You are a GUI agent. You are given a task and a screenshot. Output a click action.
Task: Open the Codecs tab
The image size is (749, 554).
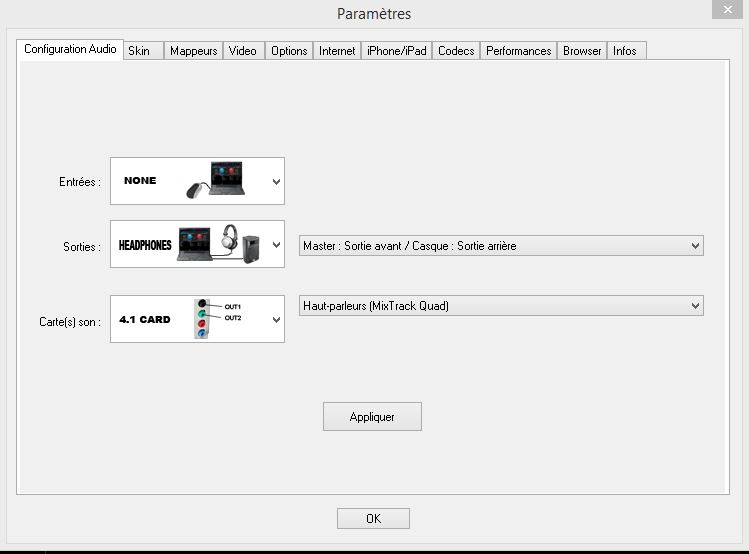point(456,51)
